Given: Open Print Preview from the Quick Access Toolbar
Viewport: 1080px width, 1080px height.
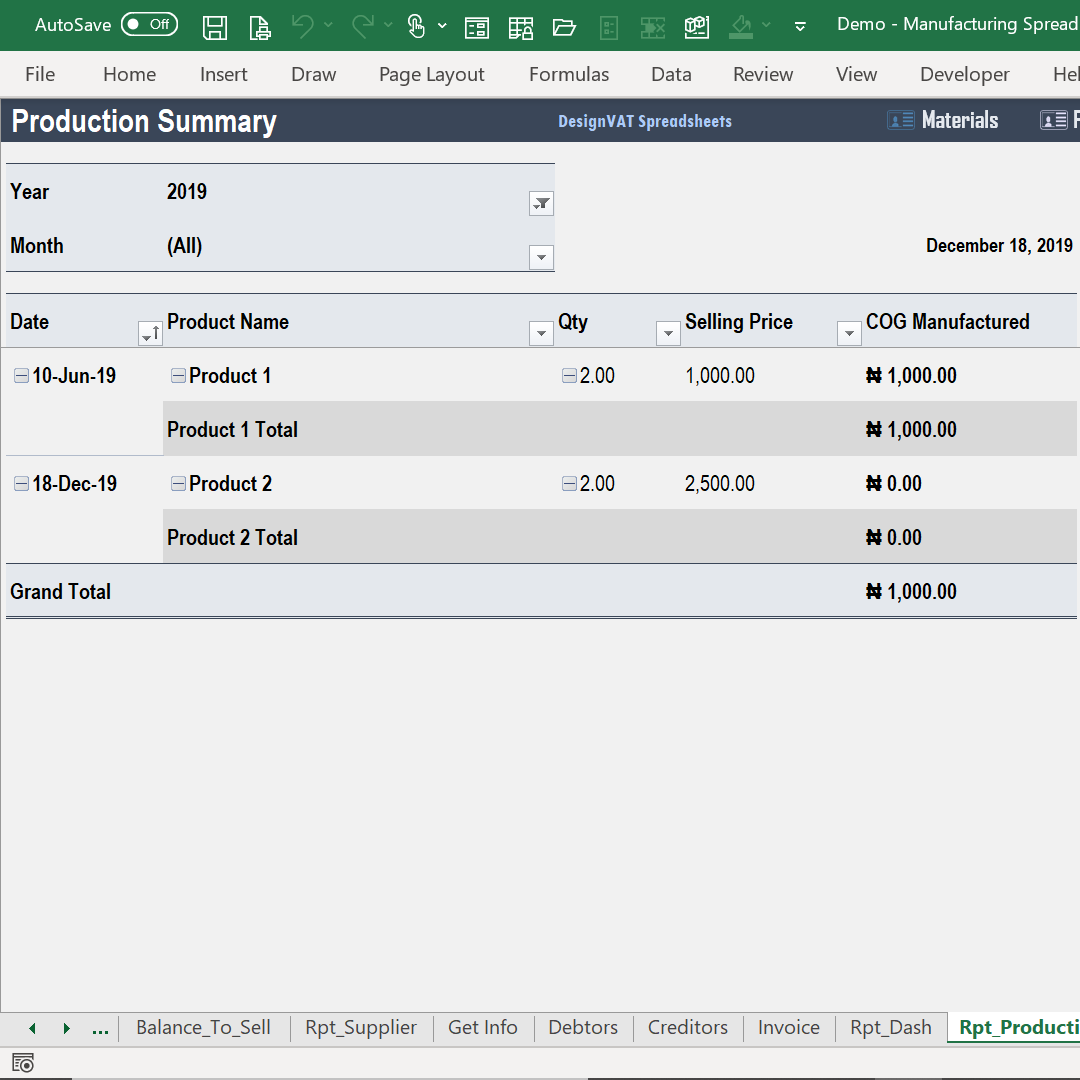Looking at the screenshot, I should click(259, 27).
